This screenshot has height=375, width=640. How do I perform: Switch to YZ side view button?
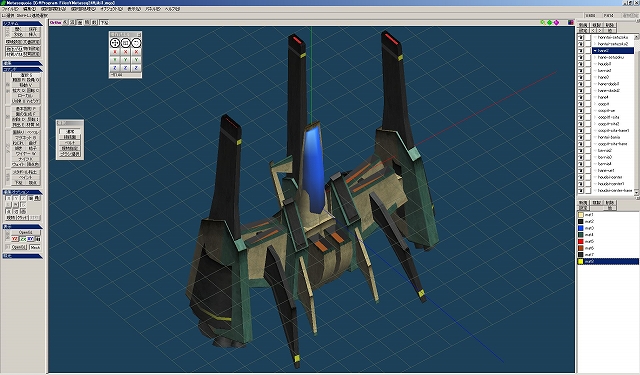click(x=15, y=239)
